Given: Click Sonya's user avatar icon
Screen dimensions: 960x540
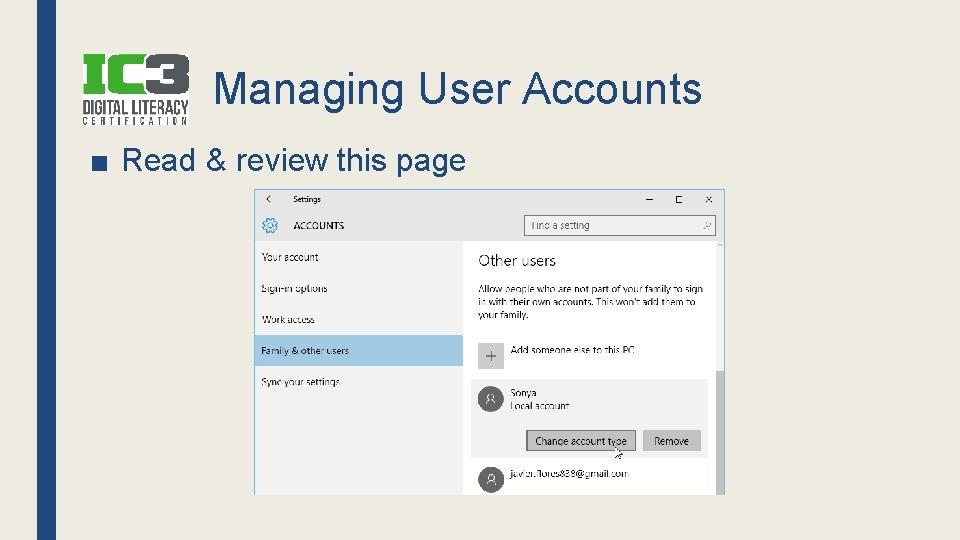Looking at the screenshot, I should pyautogui.click(x=490, y=399).
